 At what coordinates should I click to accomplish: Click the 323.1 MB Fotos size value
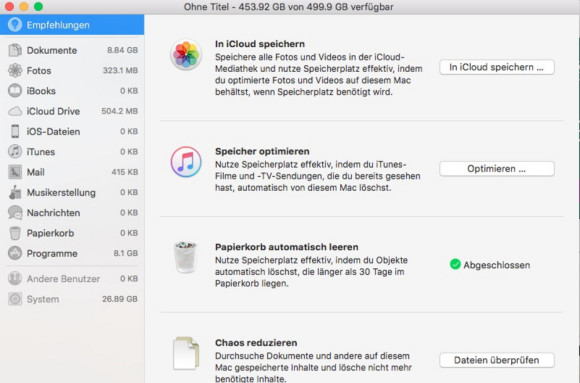(120, 70)
